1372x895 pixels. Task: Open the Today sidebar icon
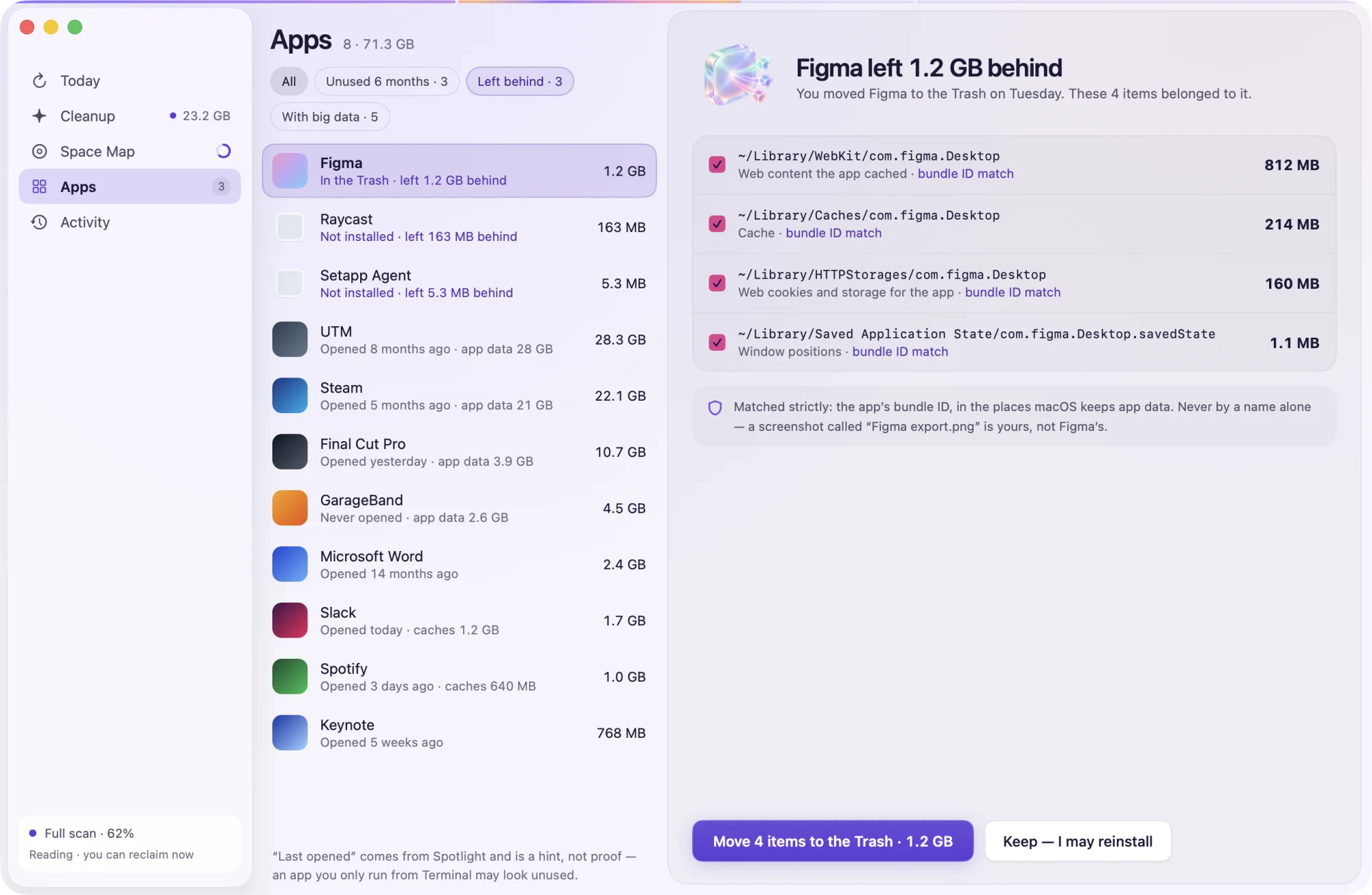pos(39,81)
